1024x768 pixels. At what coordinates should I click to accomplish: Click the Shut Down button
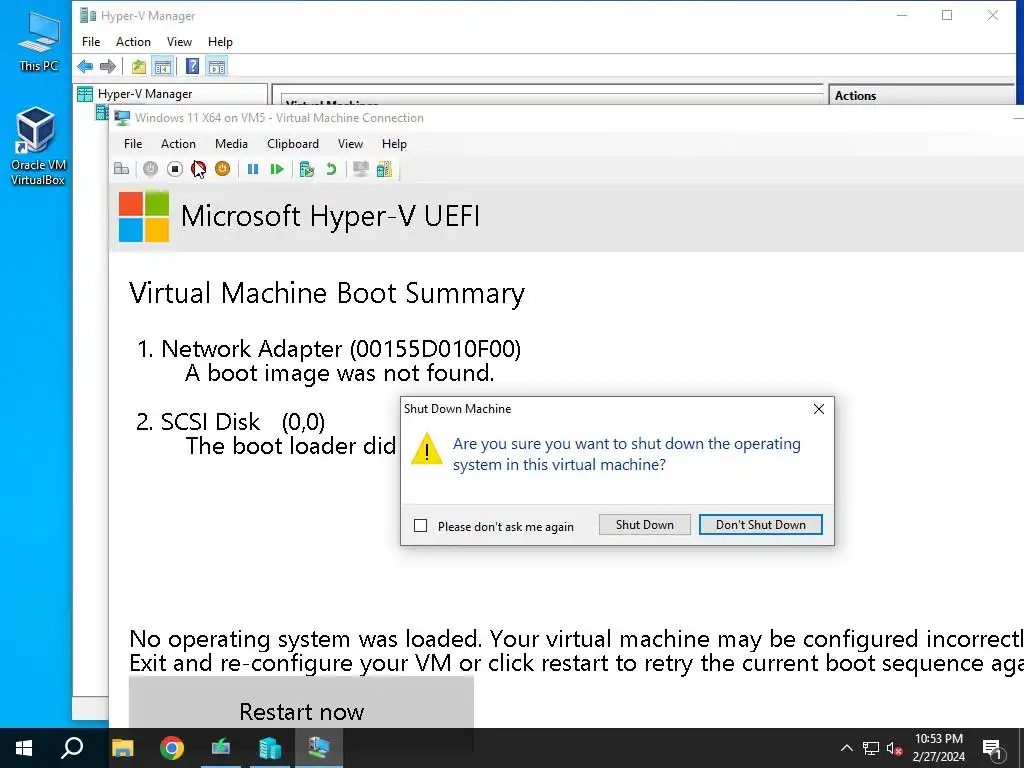(645, 524)
